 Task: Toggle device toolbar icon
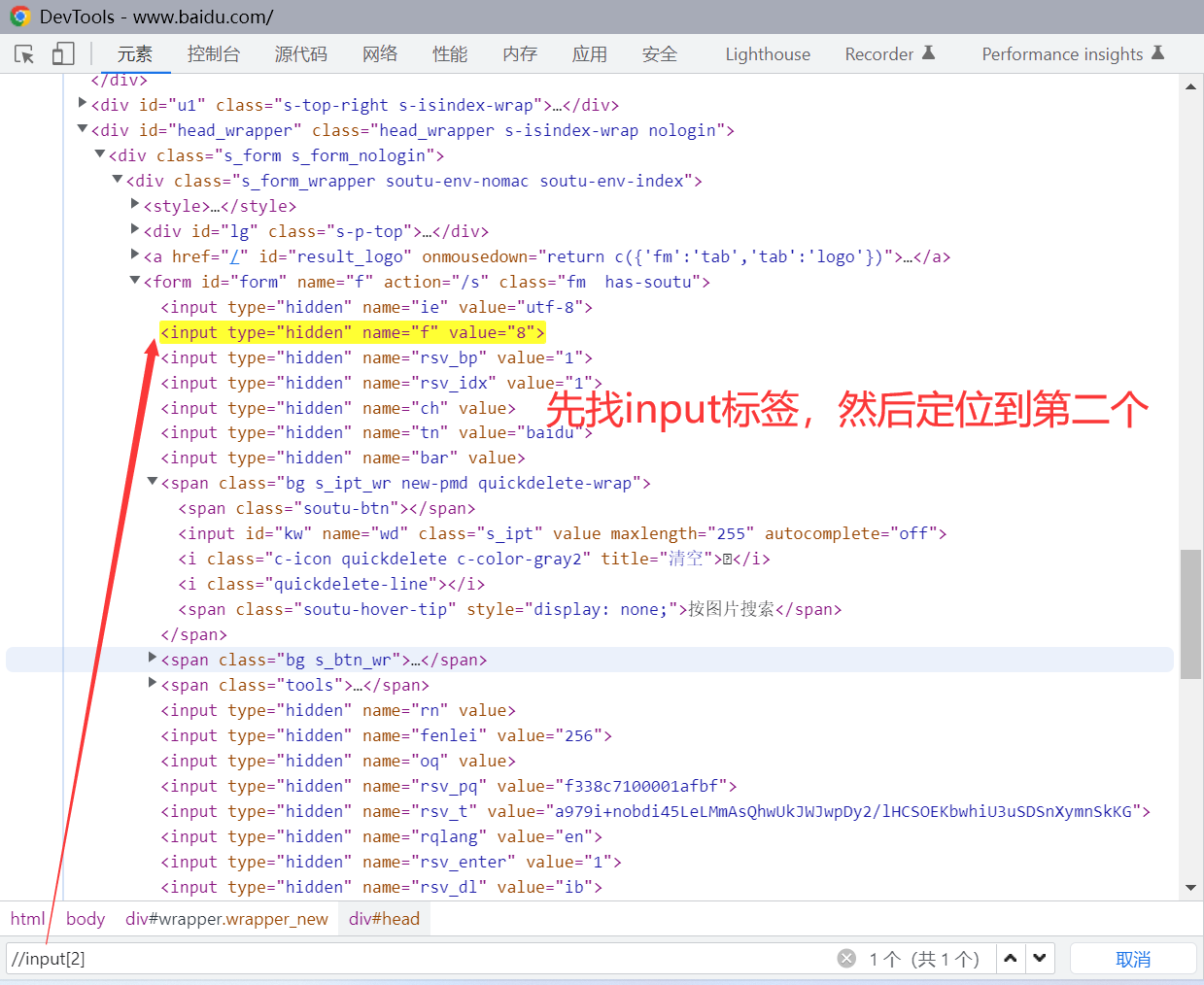pyautogui.click(x=63, y=53)
